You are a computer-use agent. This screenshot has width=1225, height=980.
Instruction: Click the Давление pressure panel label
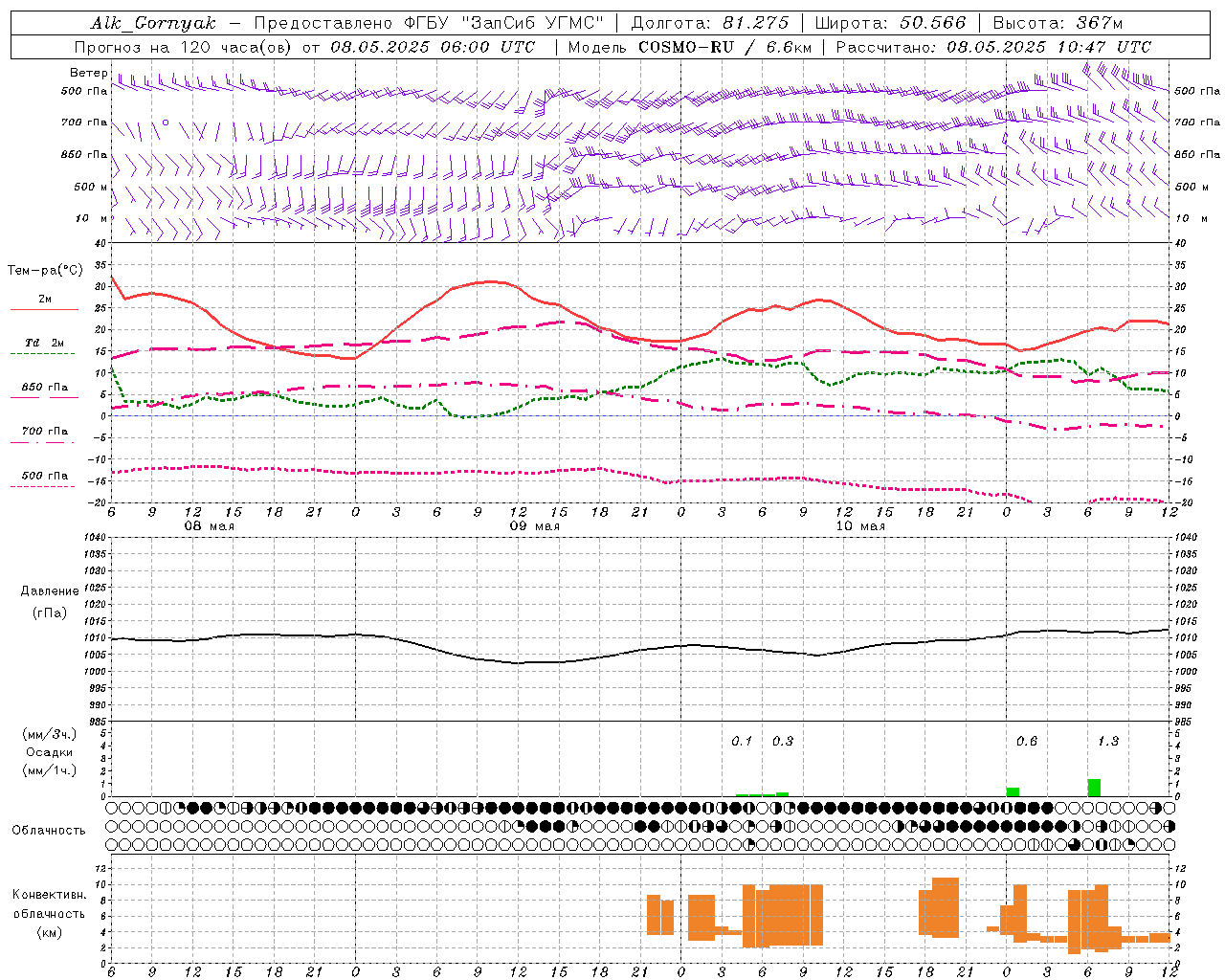click(50, 591)
